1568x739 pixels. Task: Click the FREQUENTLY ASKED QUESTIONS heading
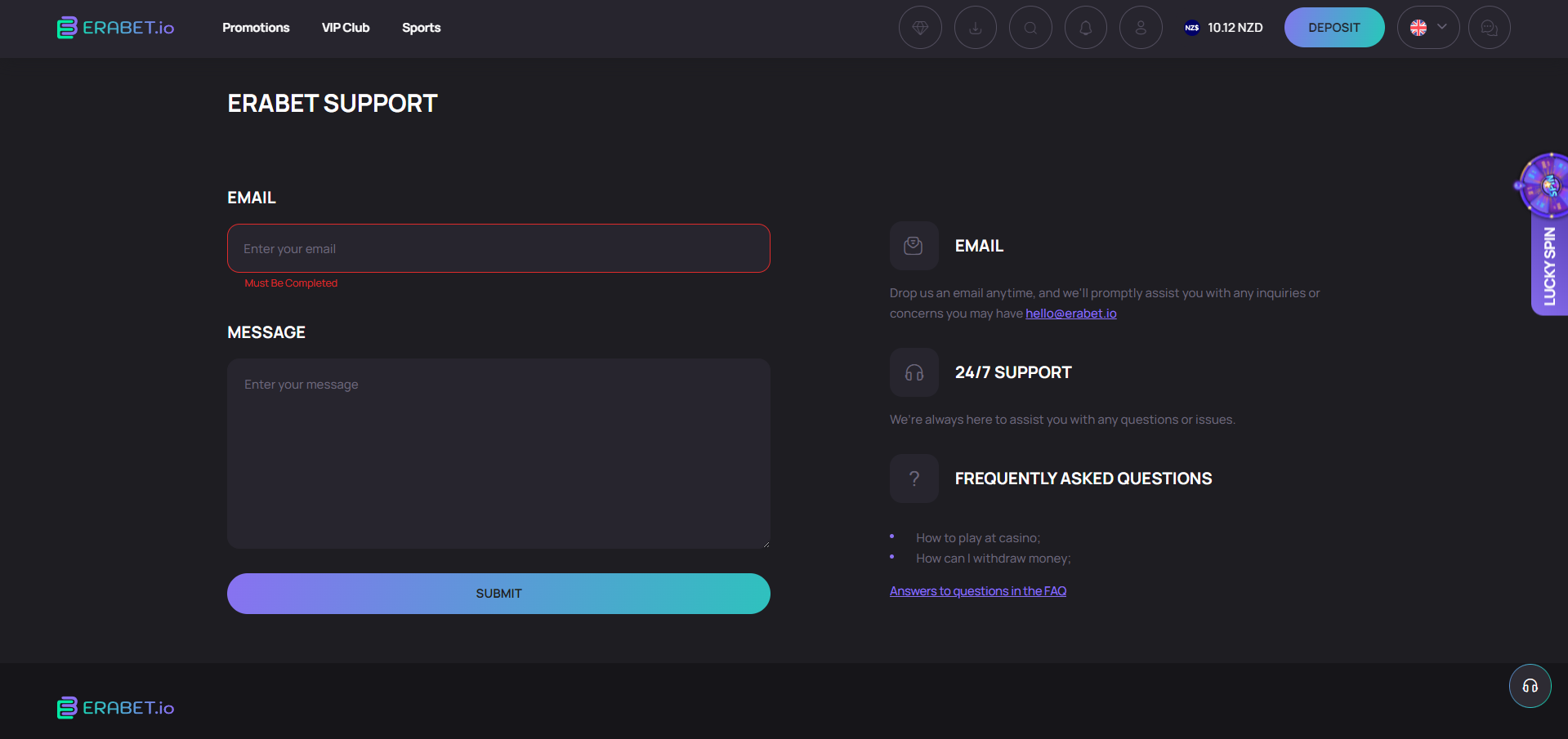1083,479
